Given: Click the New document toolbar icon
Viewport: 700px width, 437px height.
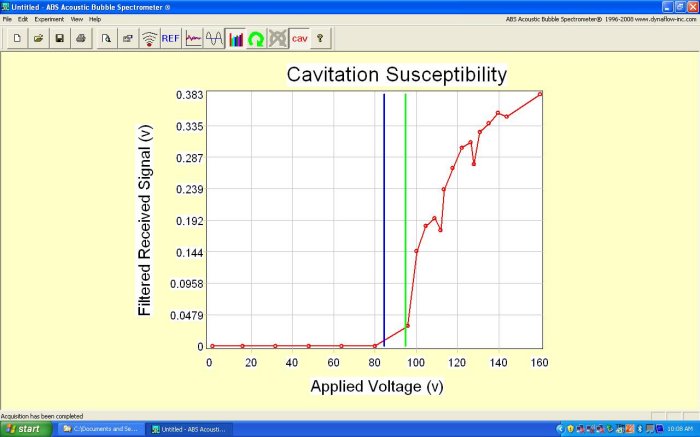Looking at the screenshot, I should coord(17,39).
